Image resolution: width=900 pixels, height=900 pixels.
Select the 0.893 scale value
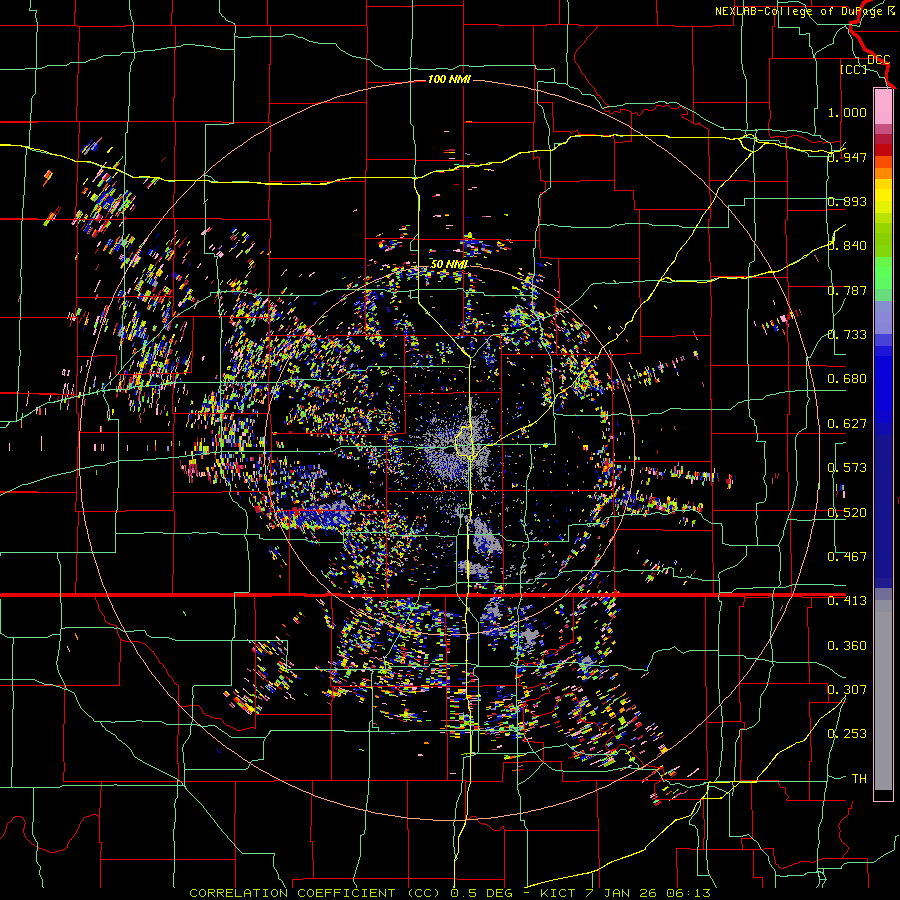point(847,201)
